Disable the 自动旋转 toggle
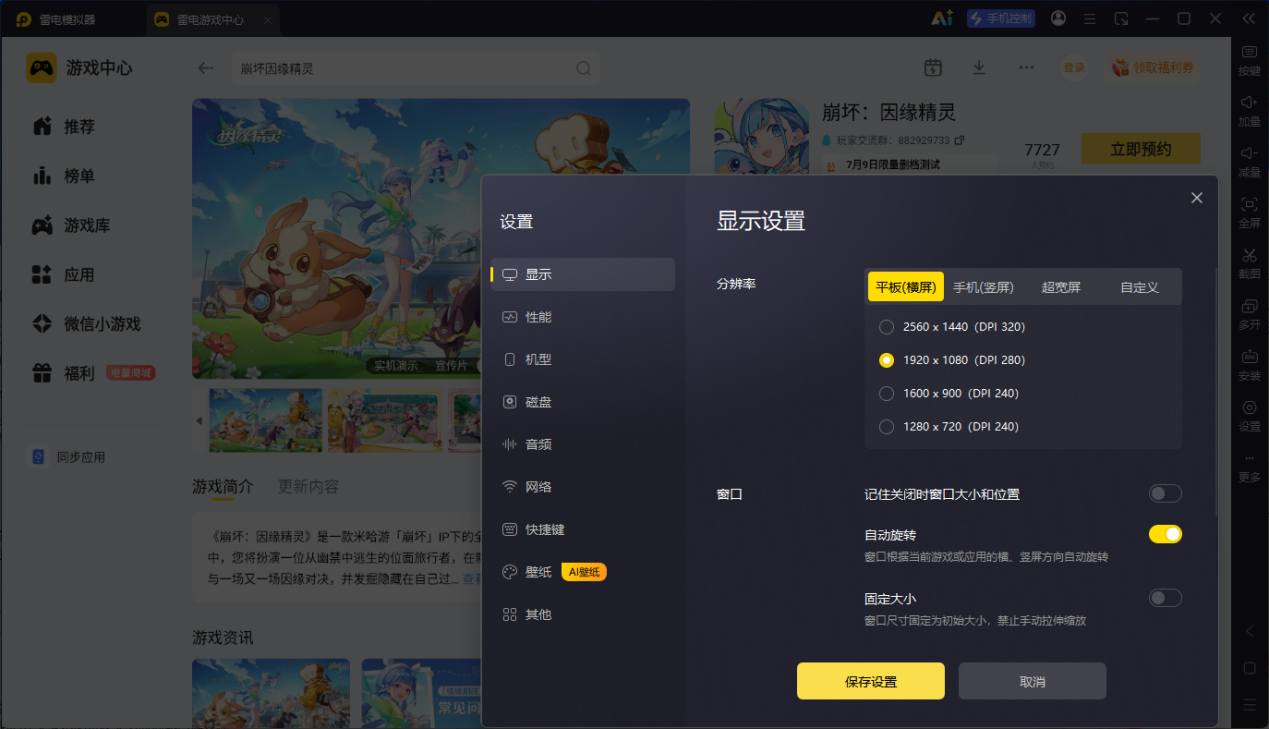This screenshot has width=1269, height=729. pos(1165,534)
